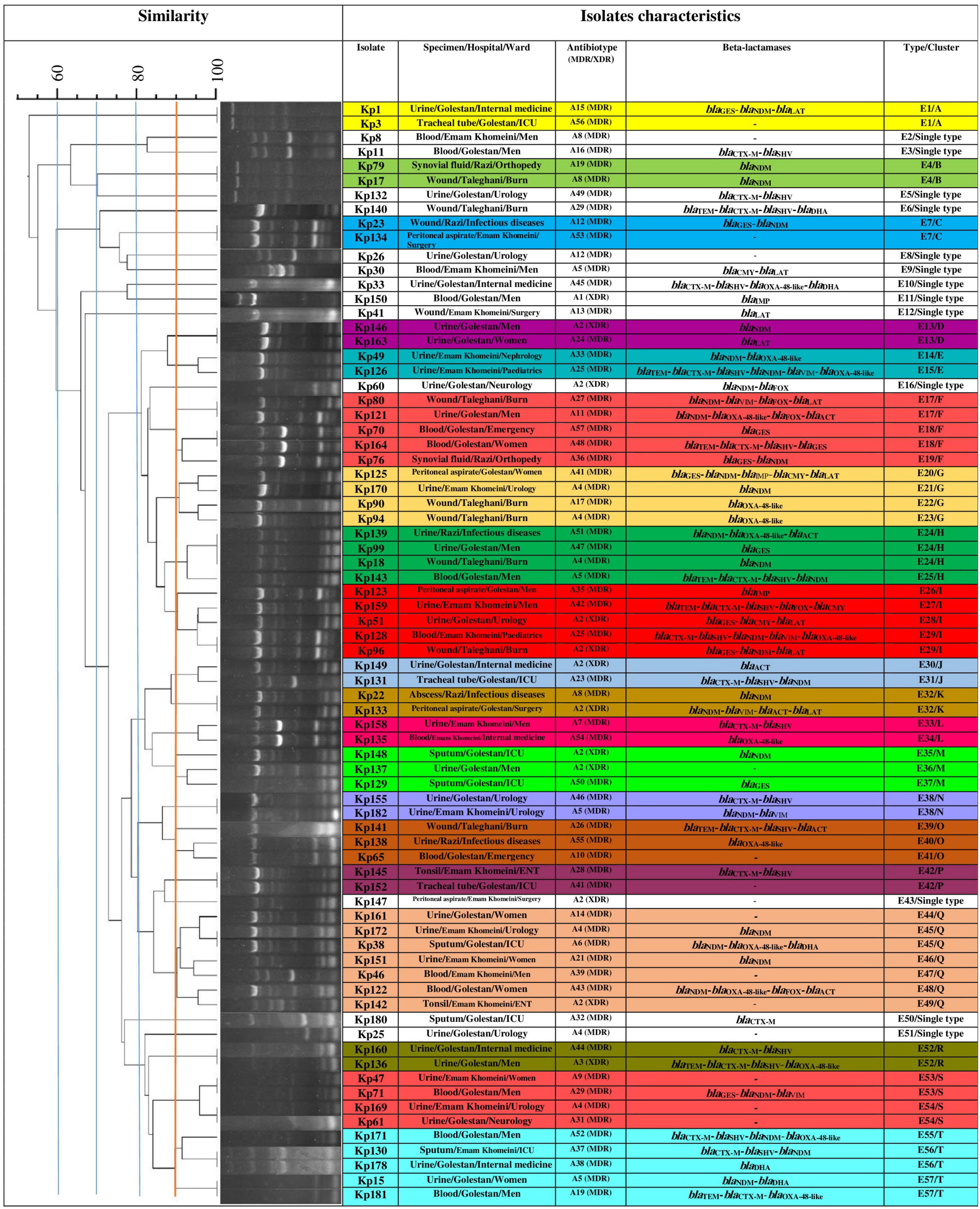Click the Kp125 isolate cell
This screenshot has height=1209, width=980.
click(370, 474)
